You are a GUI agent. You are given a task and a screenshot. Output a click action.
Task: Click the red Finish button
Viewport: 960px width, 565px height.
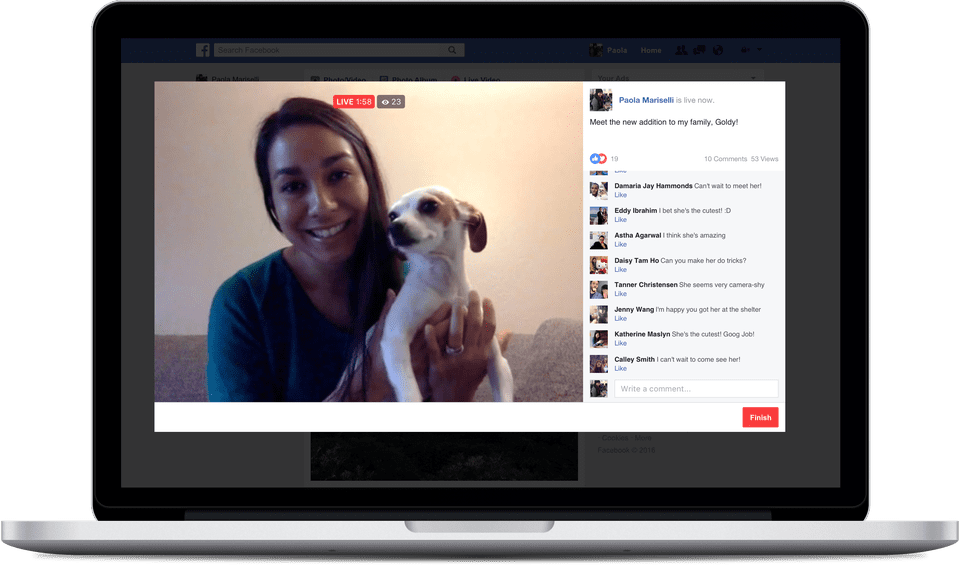pos(760,417)
